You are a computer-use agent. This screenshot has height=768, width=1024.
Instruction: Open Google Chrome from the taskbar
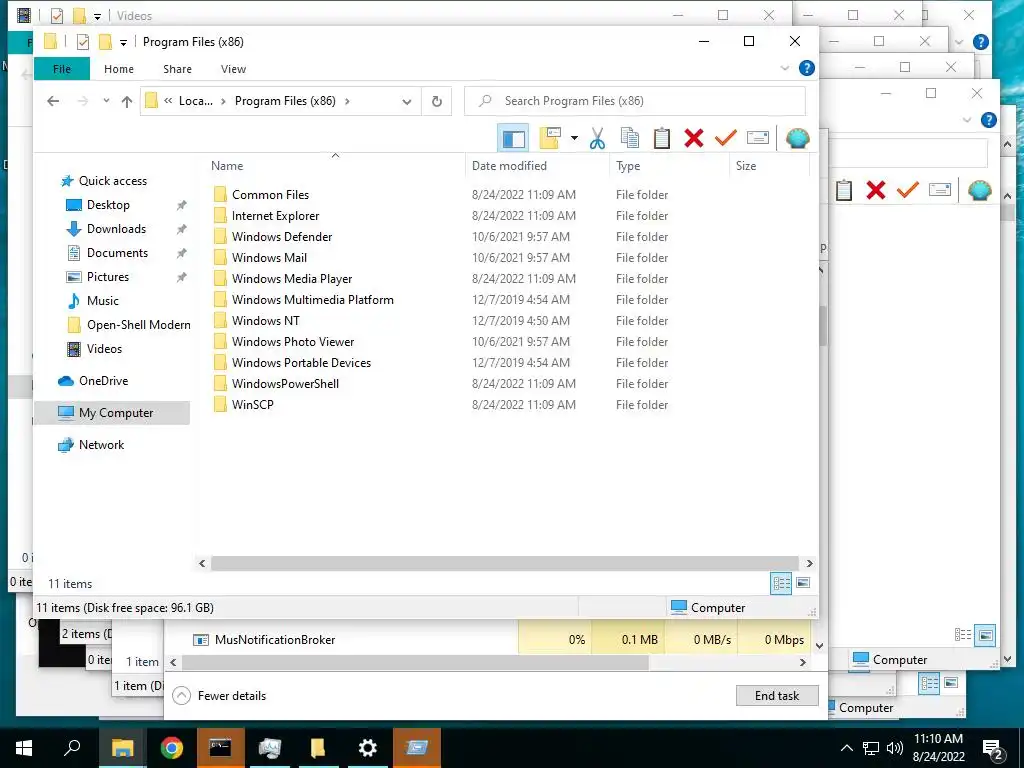point(172,748)
